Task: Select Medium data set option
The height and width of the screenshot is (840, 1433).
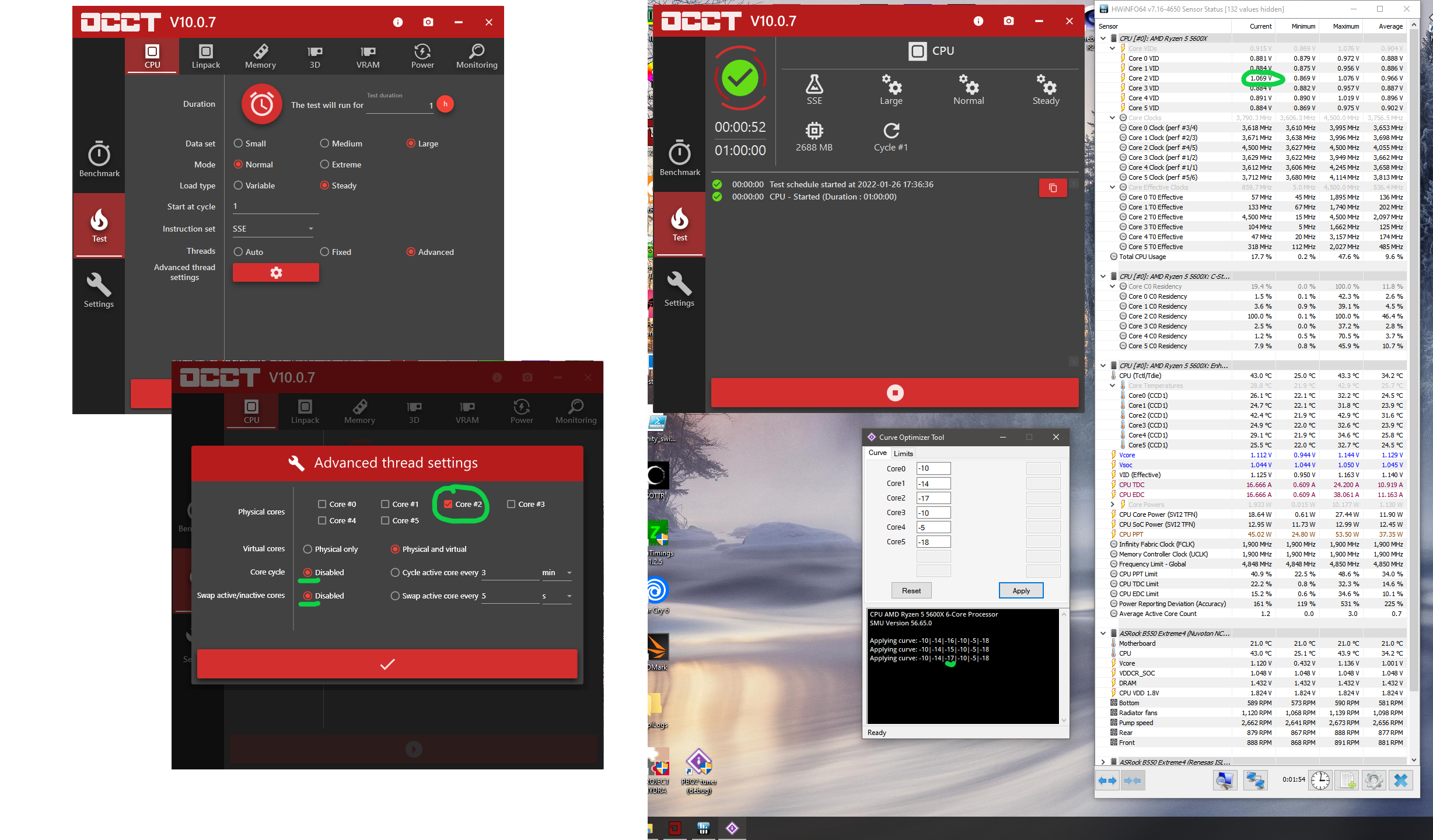Action: (324, 143)
